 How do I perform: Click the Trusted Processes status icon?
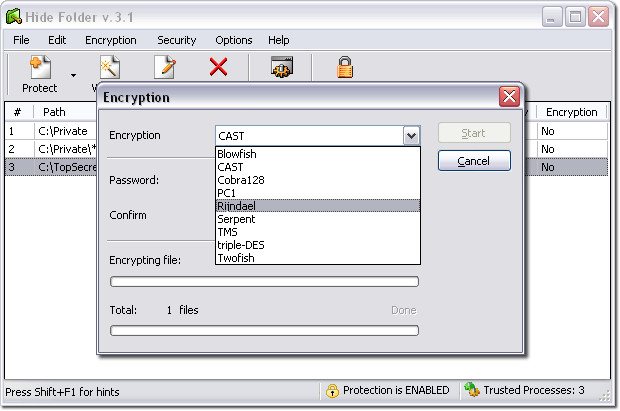[472, 390]
